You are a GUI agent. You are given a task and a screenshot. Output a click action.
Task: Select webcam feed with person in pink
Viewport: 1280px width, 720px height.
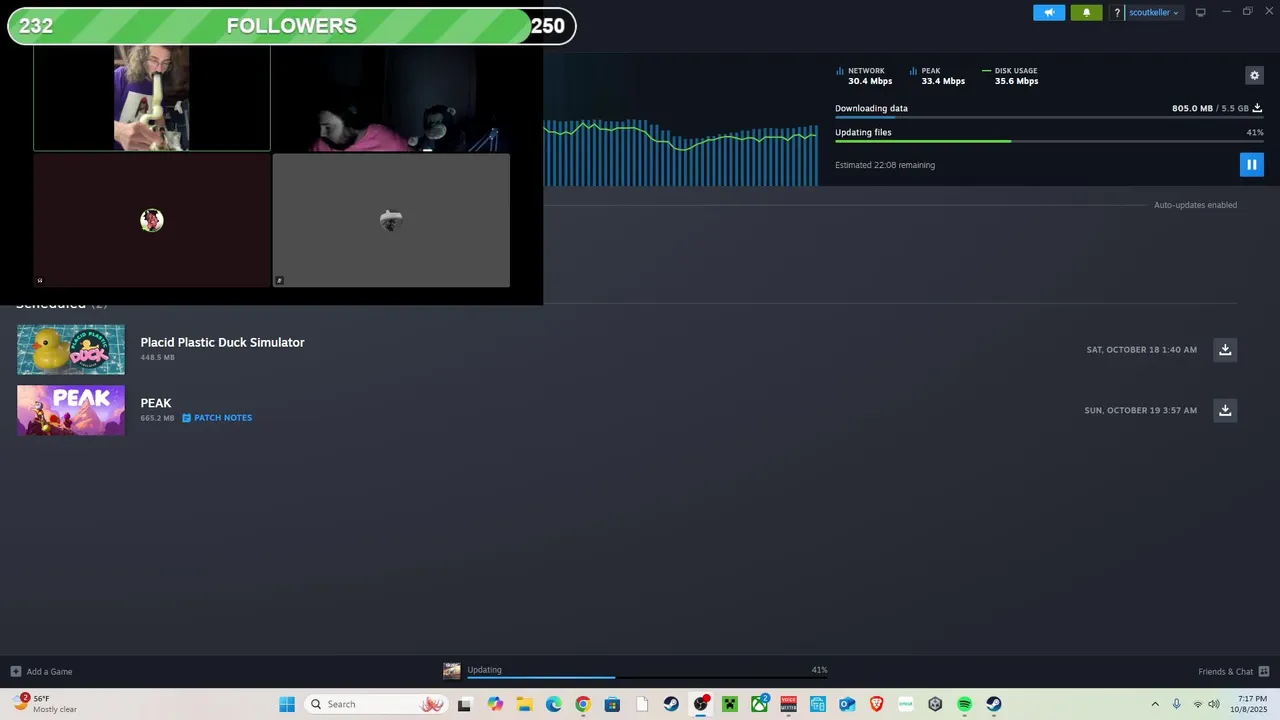coord(391,98)
